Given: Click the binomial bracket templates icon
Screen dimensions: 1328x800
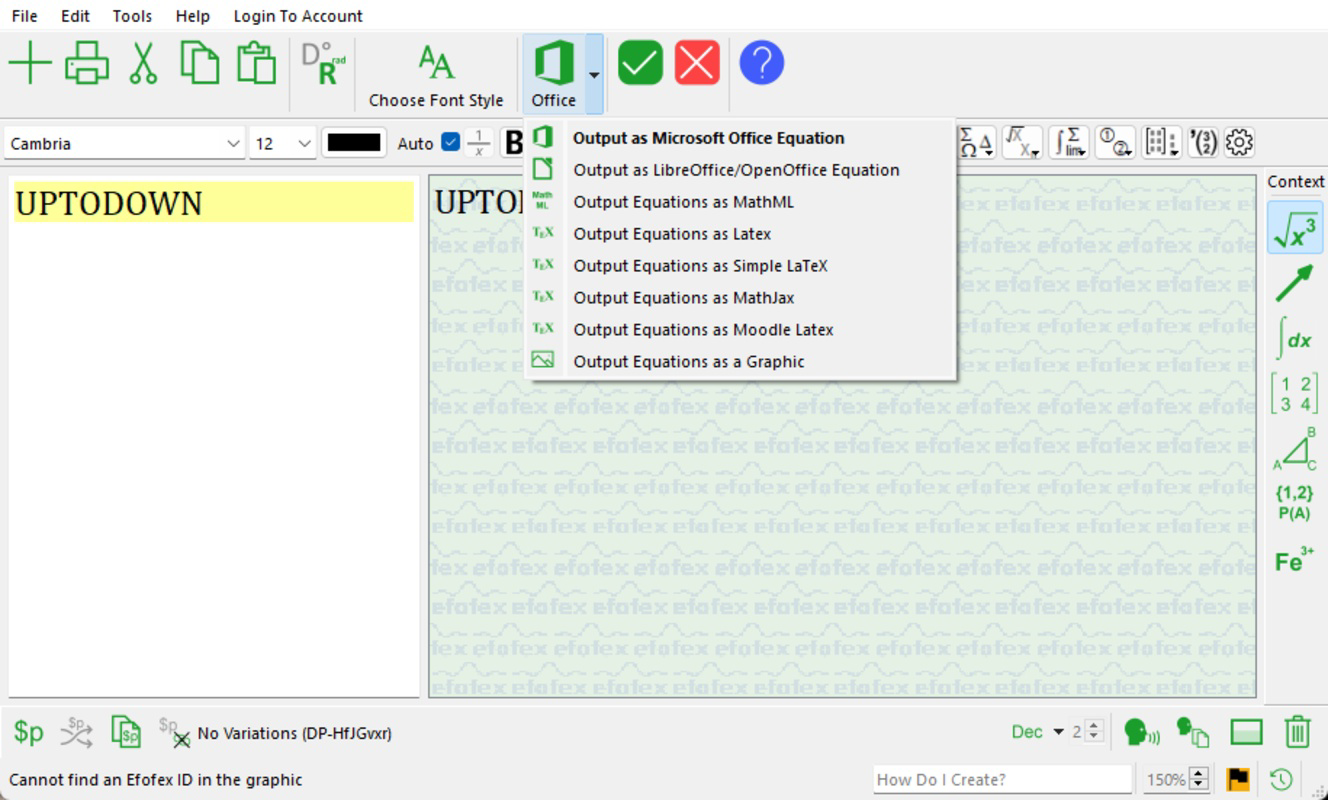Looking at the screenshot, I should 1202,143.
